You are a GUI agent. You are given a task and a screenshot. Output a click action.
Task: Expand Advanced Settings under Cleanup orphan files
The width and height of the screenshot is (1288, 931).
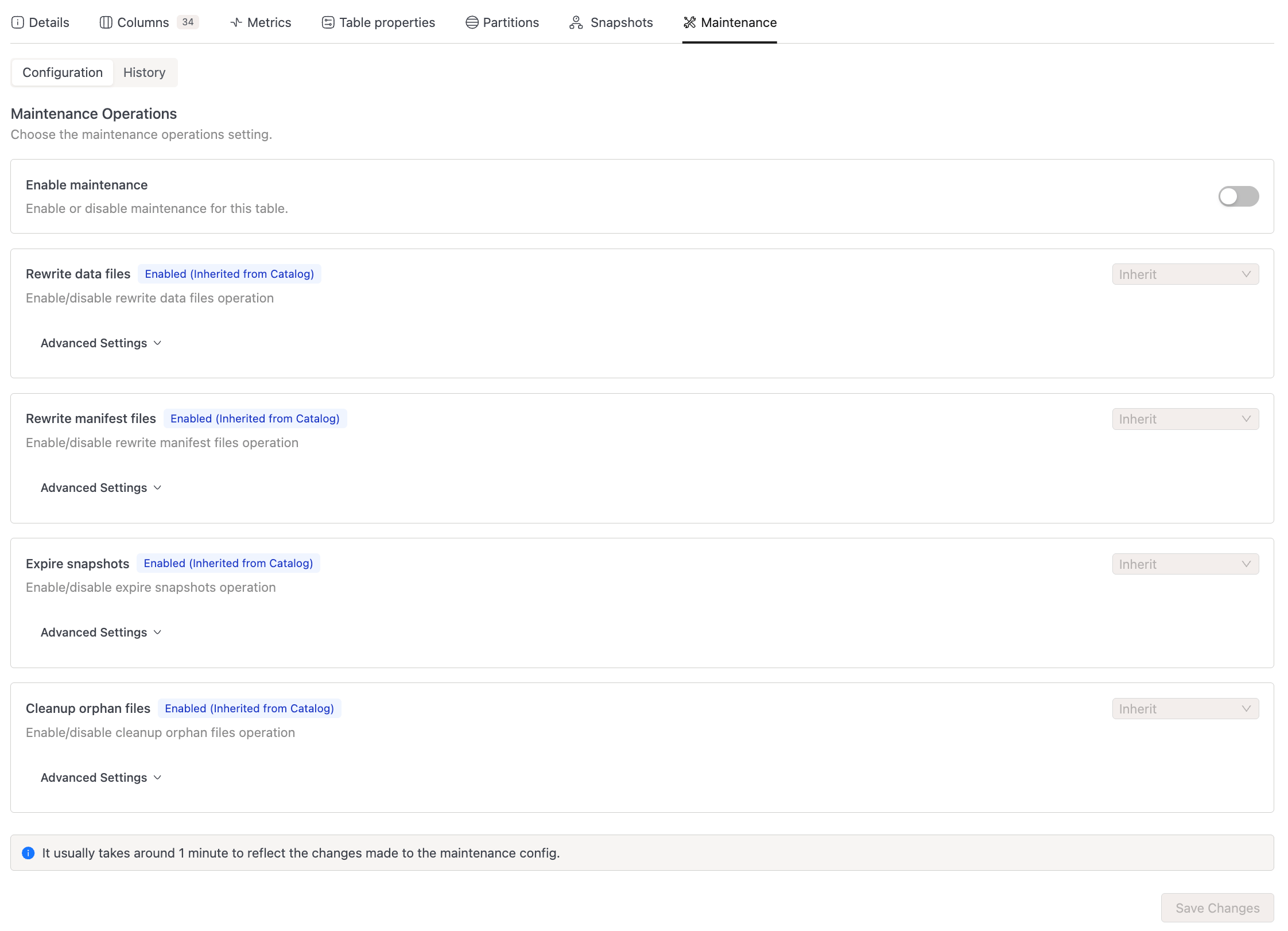(101, 778)
